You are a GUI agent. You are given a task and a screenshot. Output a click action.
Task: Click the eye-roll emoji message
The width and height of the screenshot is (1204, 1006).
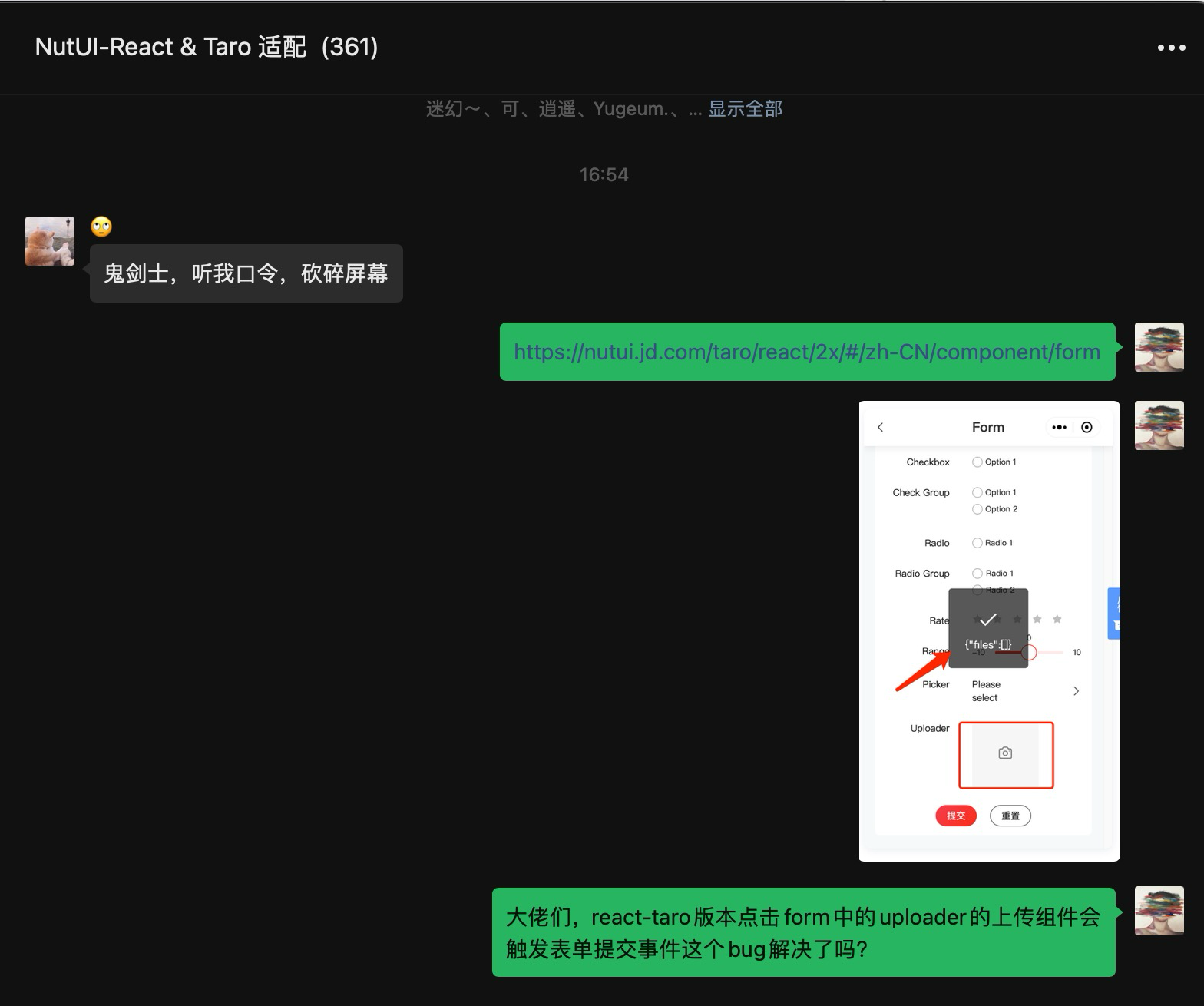tap(101, 227)
